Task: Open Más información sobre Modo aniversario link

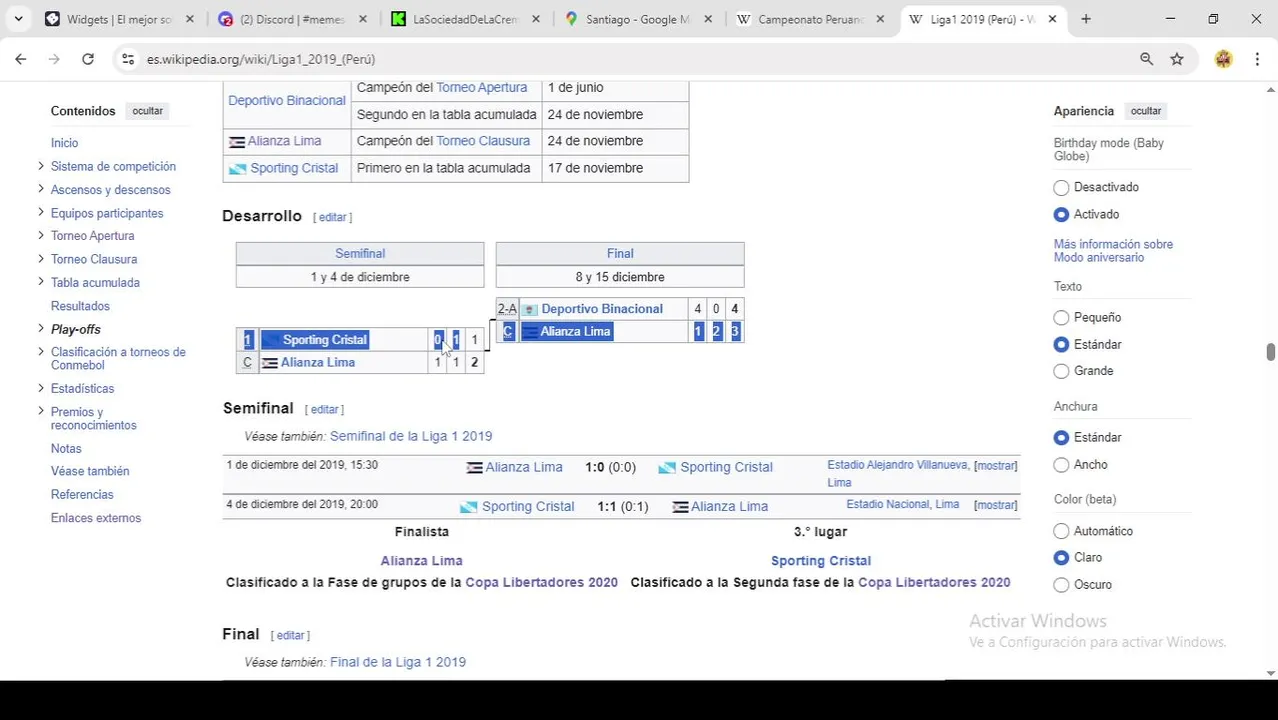Action: [1113, 251]
